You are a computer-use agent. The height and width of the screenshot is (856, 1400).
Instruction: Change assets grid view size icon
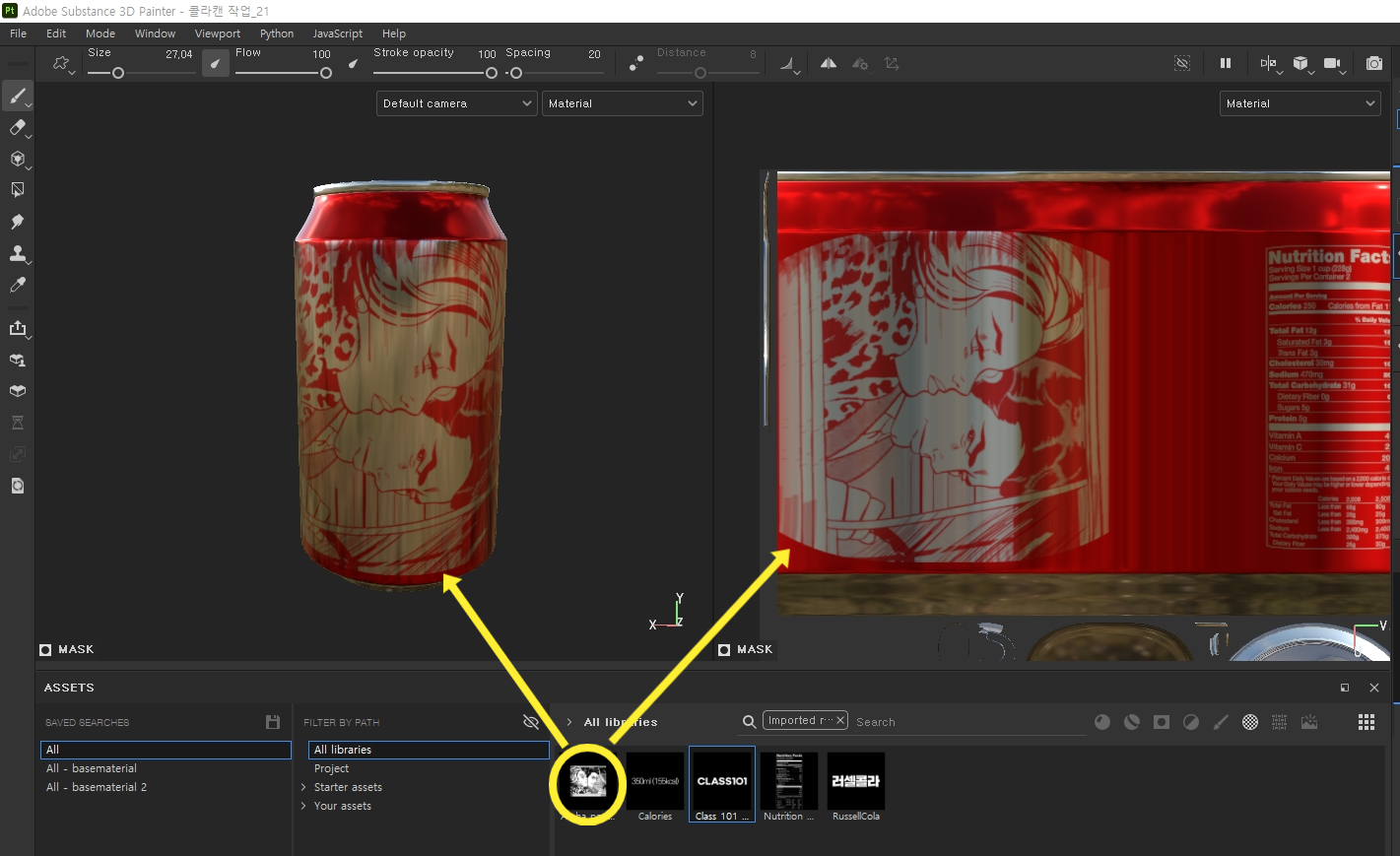click(1367, 722)
